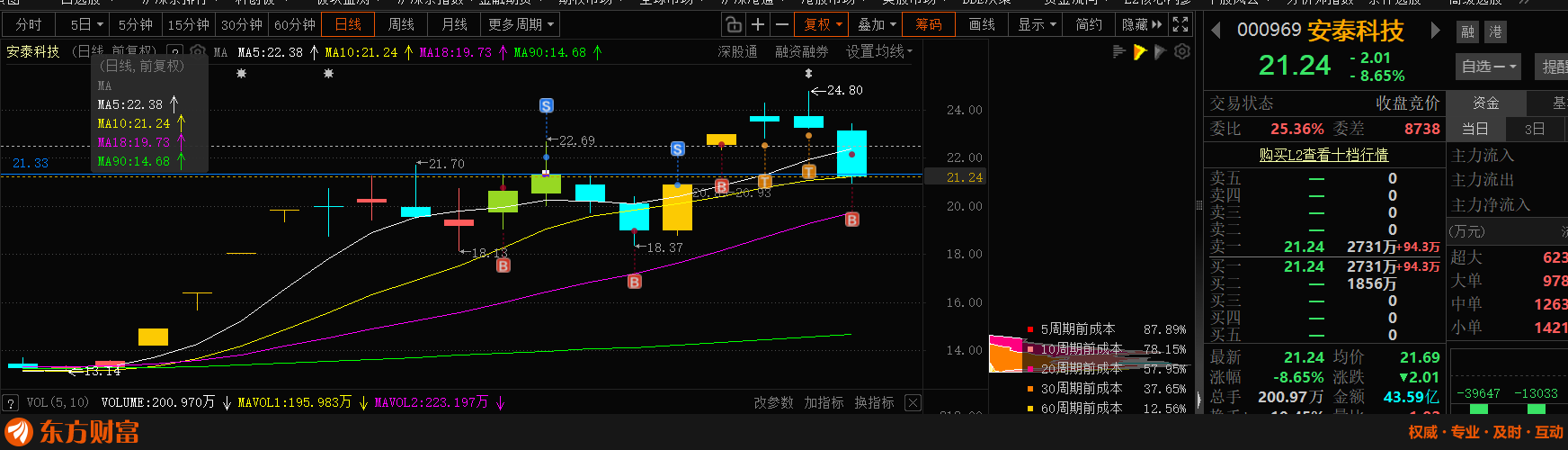The image size is (1568, 450).
Task: Click the 融 margin-trading badge
Action: point(1468,31)
